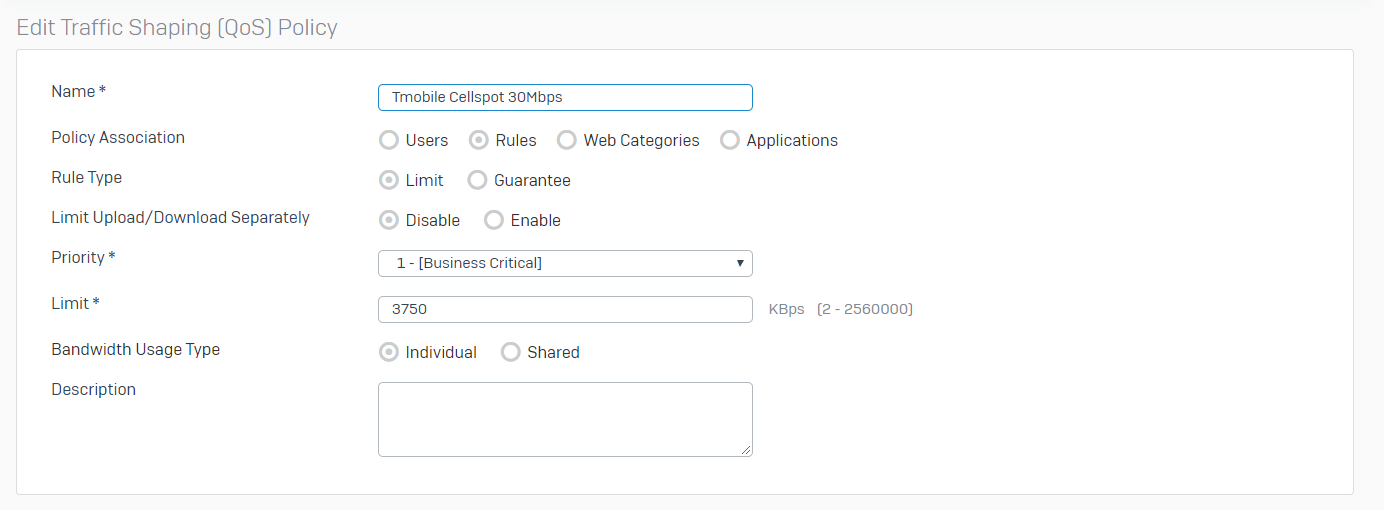Open the Priority dropdown showing Business Critical

(x=565, y=263)
